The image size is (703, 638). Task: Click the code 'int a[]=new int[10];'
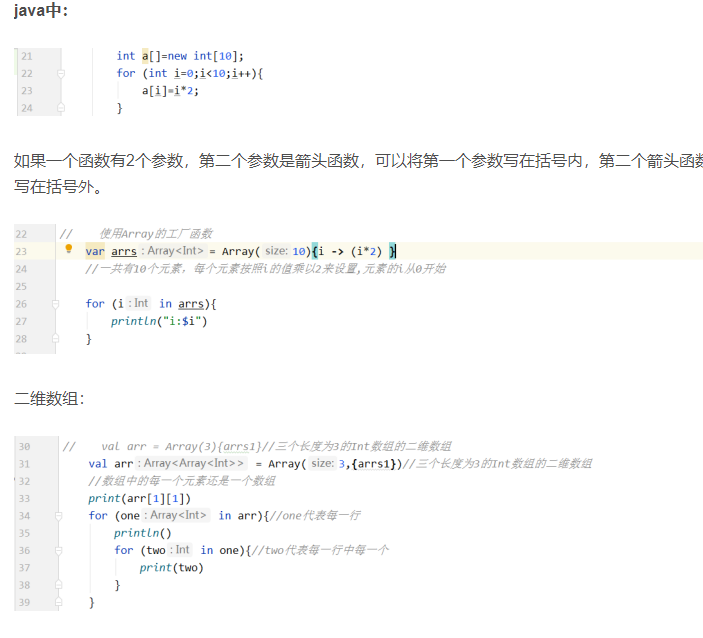[180, 56]
